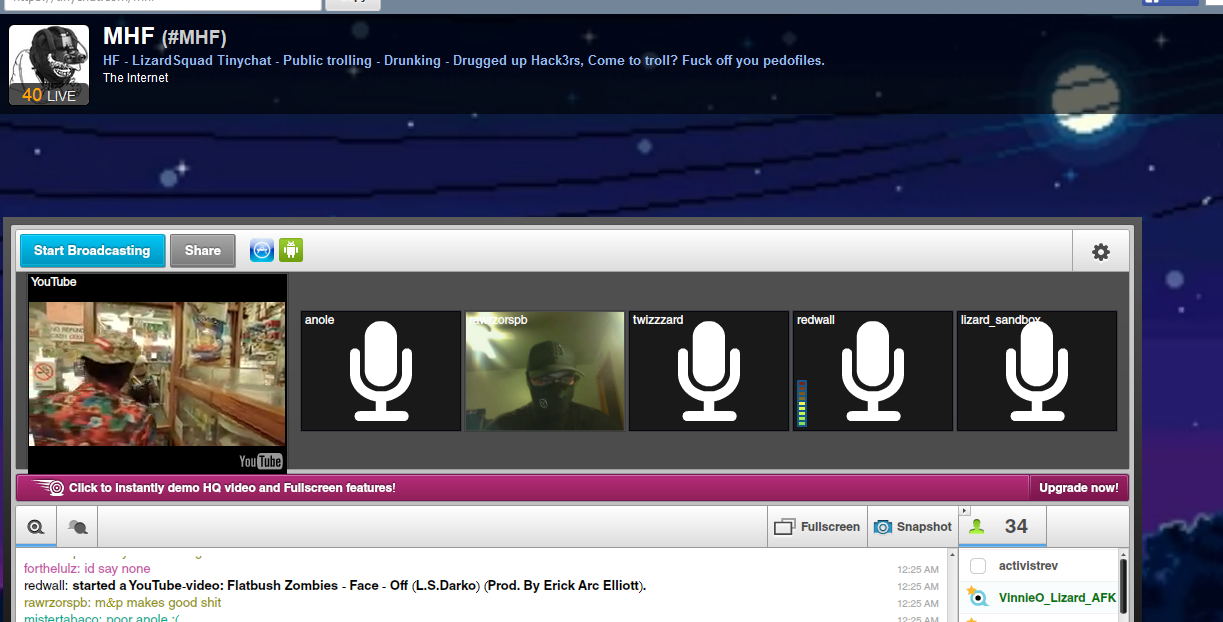
Task: Click the MHF room avatar image
Action: [49, 65]
